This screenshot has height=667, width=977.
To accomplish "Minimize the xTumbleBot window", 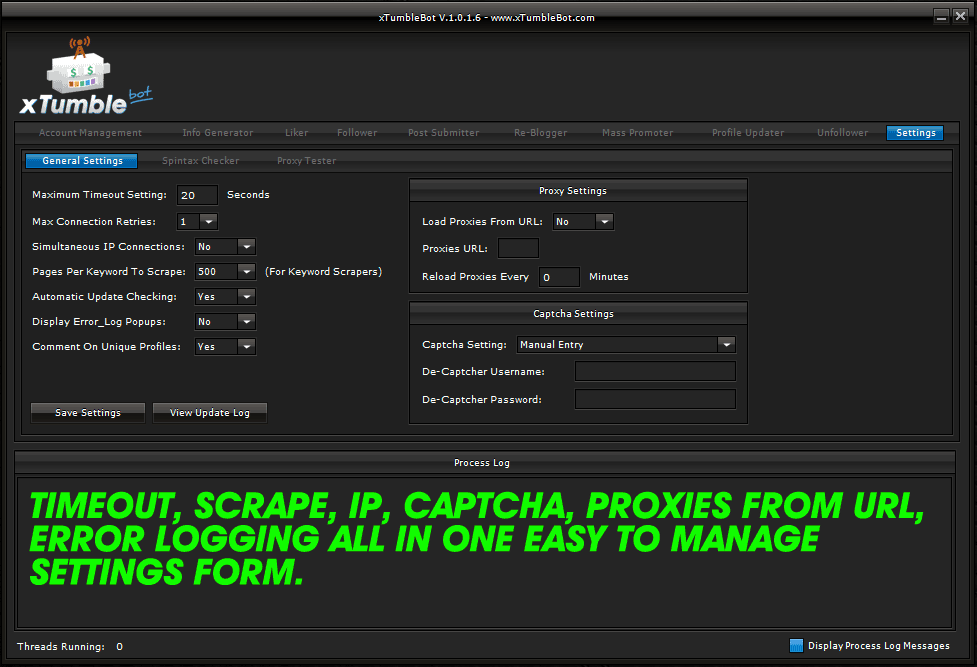I will coord(941,17).
